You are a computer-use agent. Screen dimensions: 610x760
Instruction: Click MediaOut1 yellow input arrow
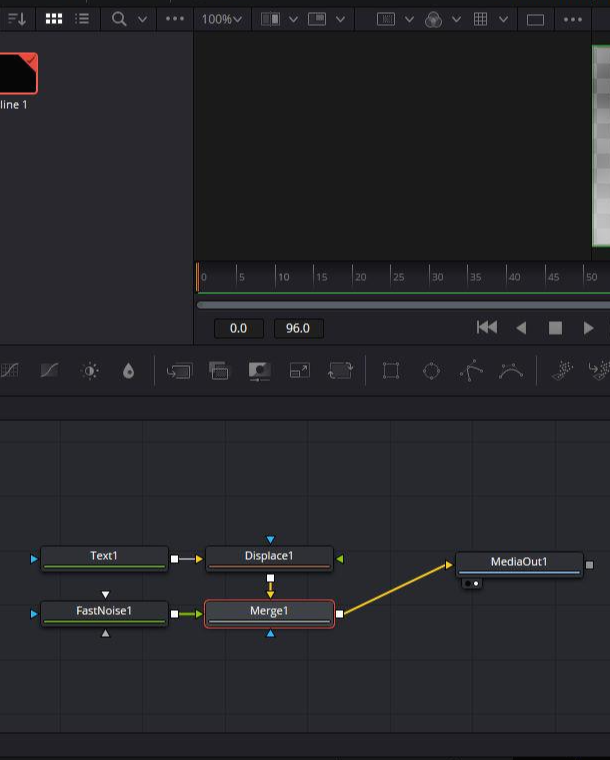click(x=449, y=565)
